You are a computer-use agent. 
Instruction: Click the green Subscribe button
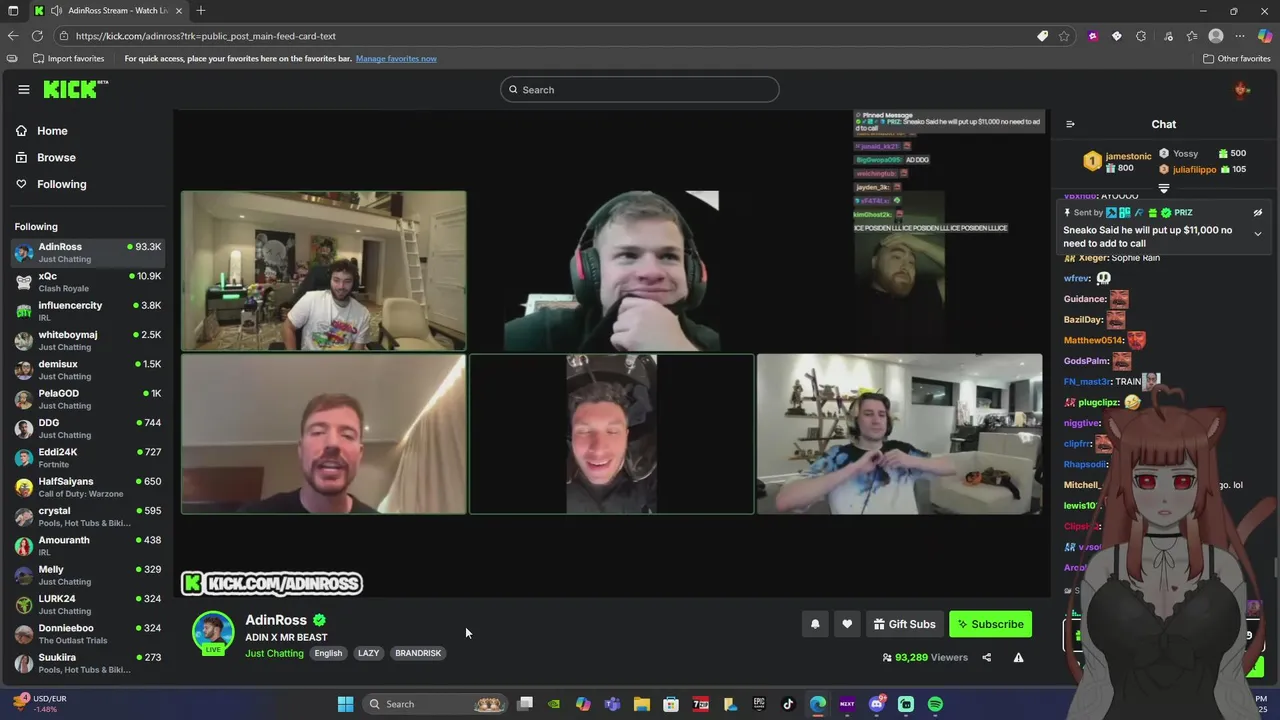point(990,624)
